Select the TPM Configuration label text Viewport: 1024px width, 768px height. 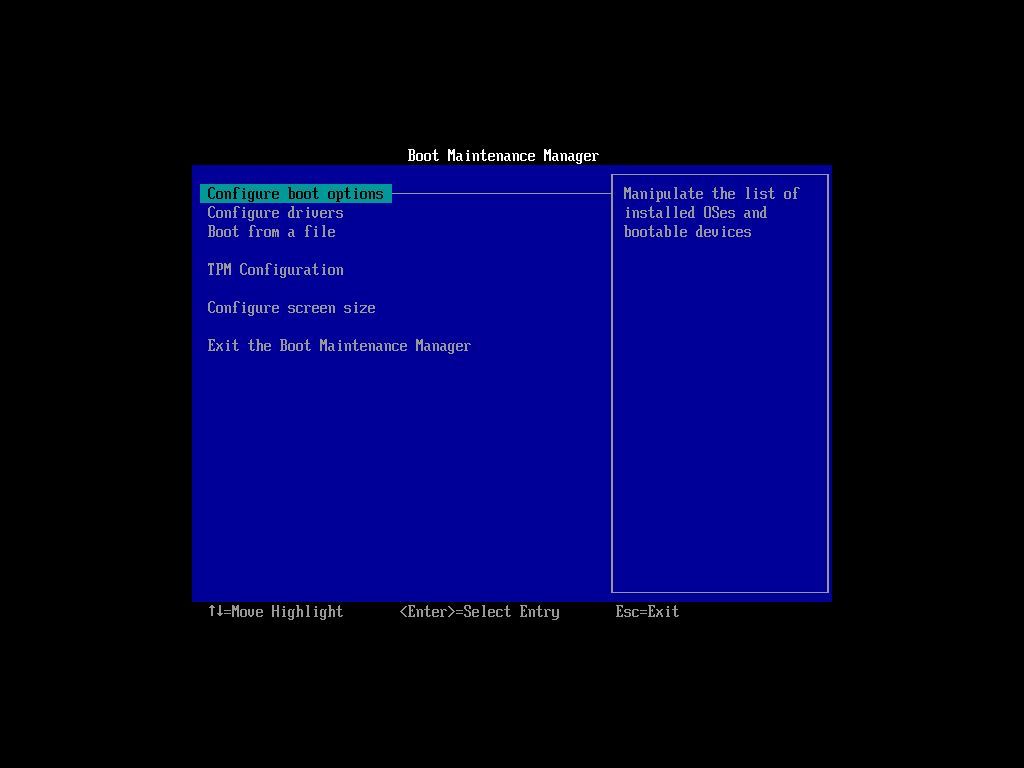(x=275, y=269)
